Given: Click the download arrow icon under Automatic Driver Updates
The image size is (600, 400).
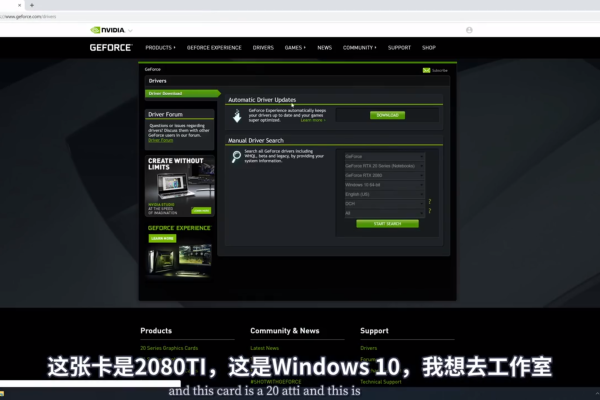Looking at the screenshot, I should tap(237, 115).
